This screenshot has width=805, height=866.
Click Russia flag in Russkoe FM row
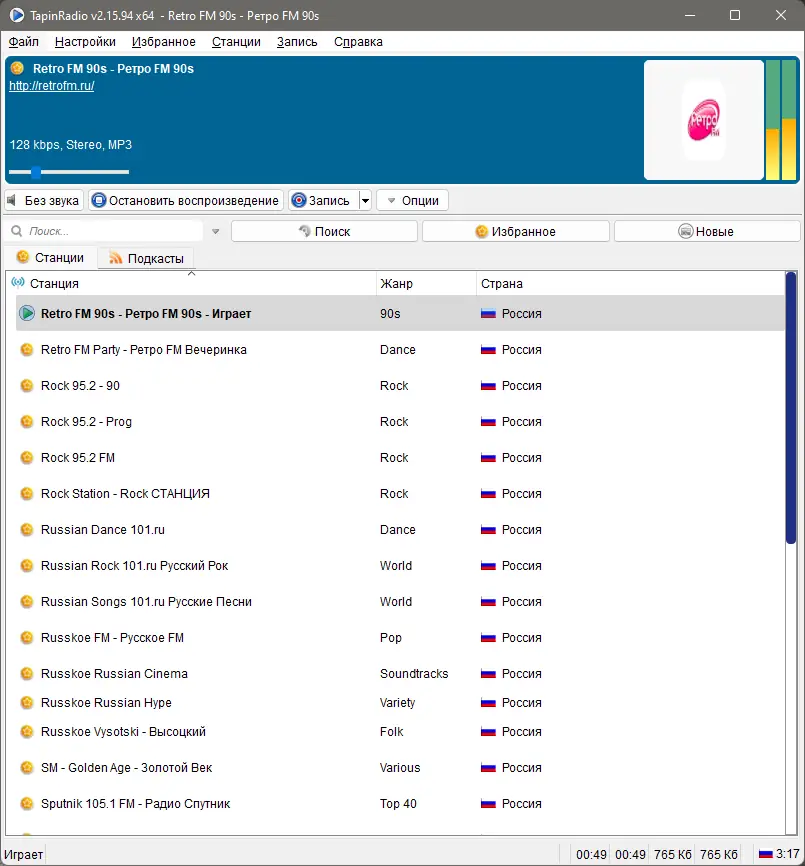click(488, 638)
